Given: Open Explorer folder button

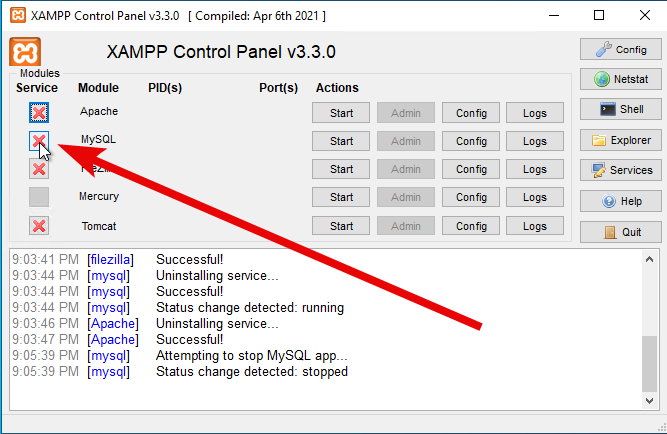Looking at the screenshot, I should click(621, 140).
